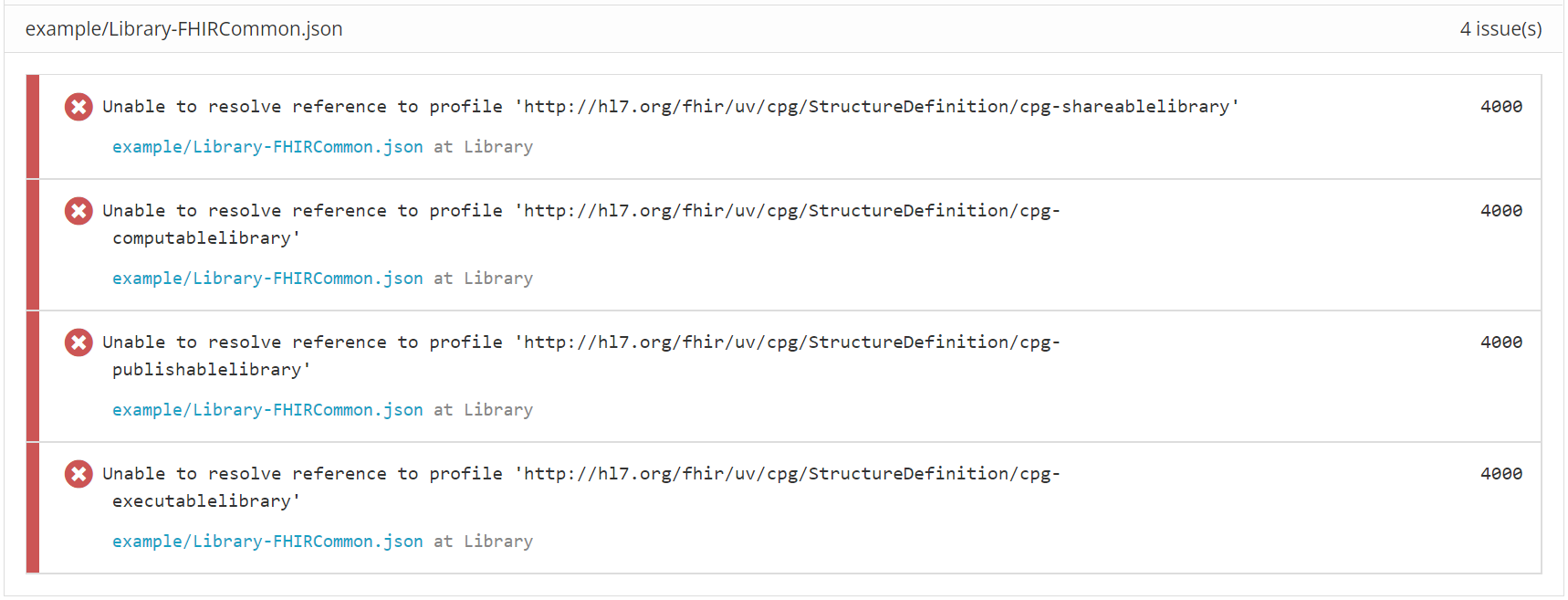The height and width of the screenshot is (600, 1568).
Task: Select error code 4000 on executablelibrary row
Action: [x=1501, y=474]
